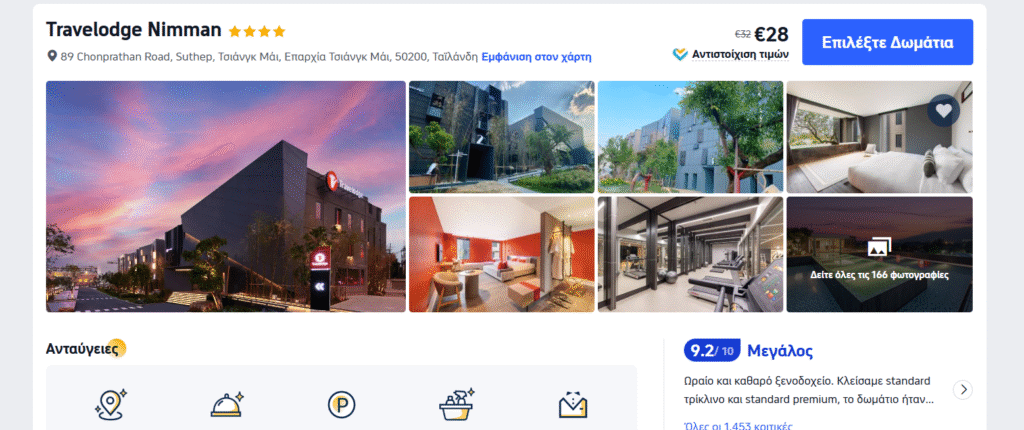Viewport: 1024px width, 430px height.
Task: Click Αντιστοίχιση τιμών label
Action: coord(740,54)
